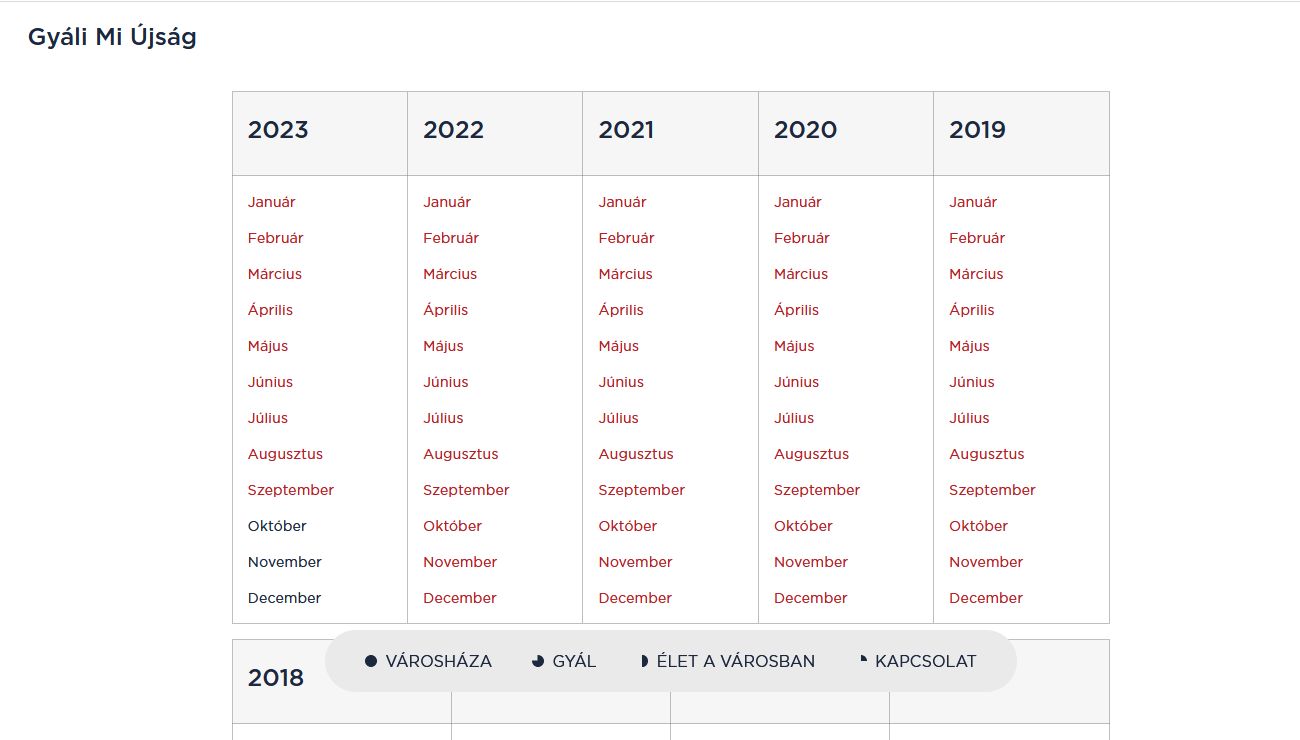Viewport: 1300px width, 740px height.
Task: Open Május under the 2022 heading
Action: 443,346
